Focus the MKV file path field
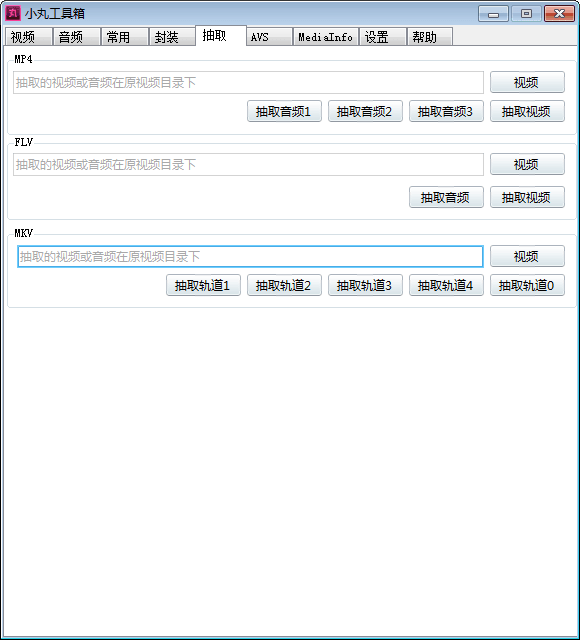The width and height of the screenshot is (580, 640). pos(250,256)
